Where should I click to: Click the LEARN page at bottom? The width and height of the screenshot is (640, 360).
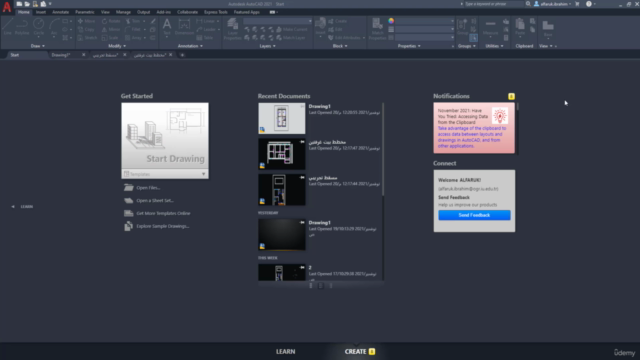285,351
